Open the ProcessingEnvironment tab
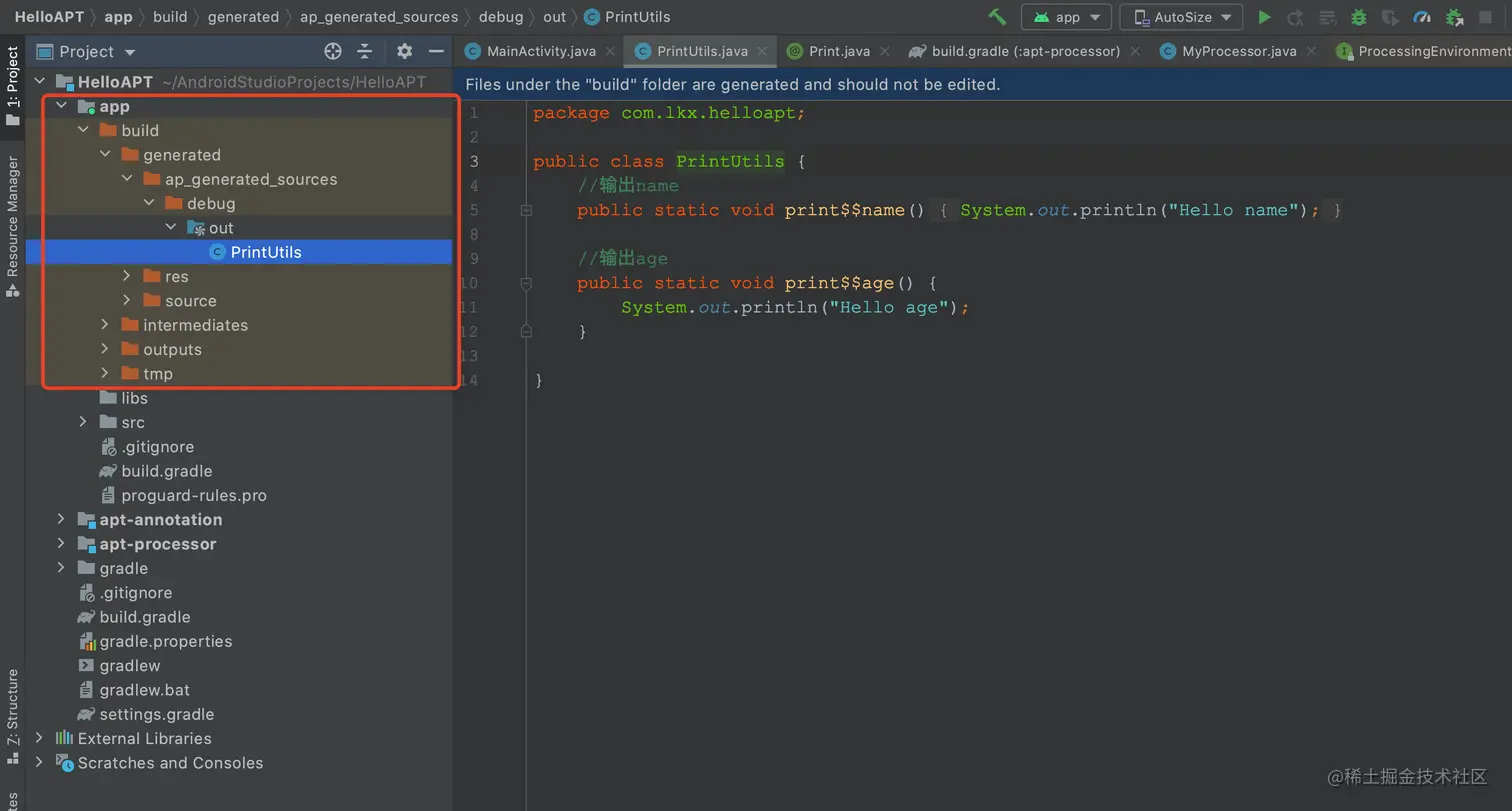 (1424, 51)
